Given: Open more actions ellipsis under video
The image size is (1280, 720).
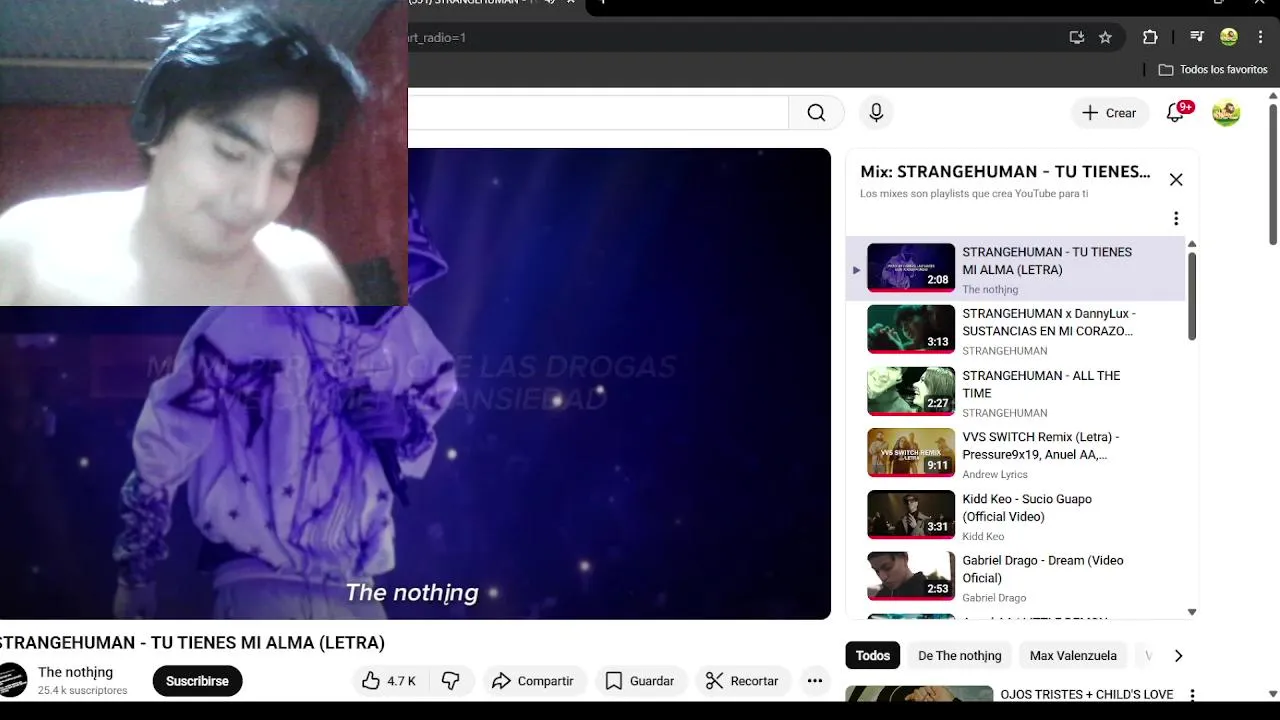Looking at the screenshot, I should coord(815,681).
